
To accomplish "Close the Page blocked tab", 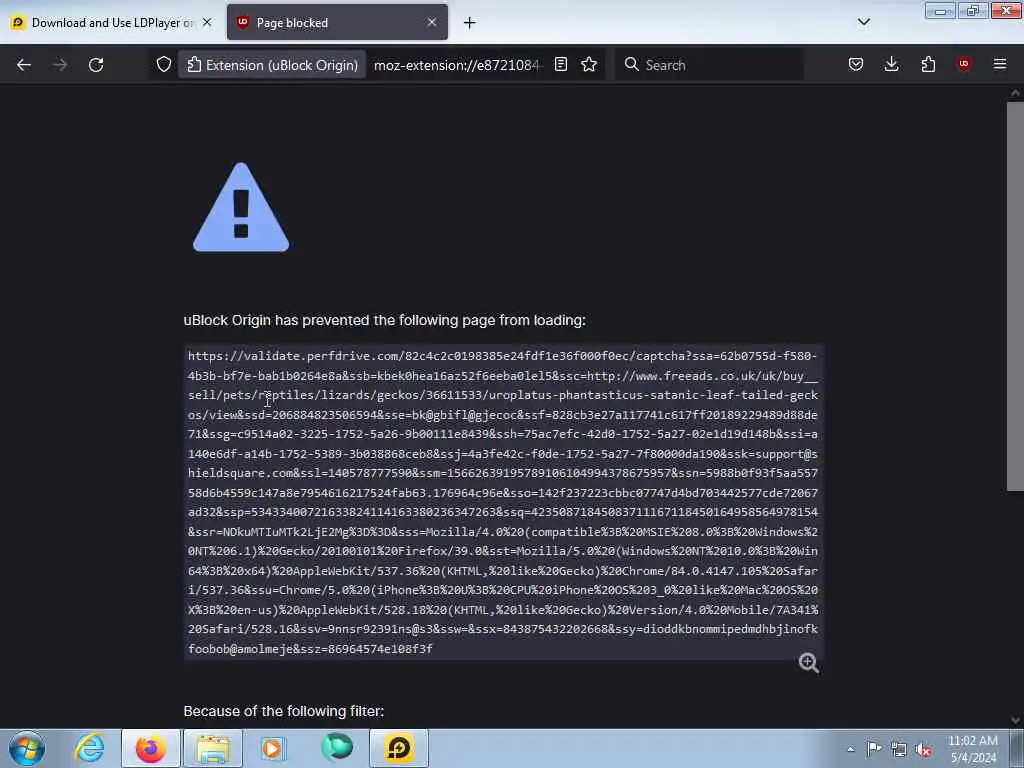I will click(x=432, y=22).
